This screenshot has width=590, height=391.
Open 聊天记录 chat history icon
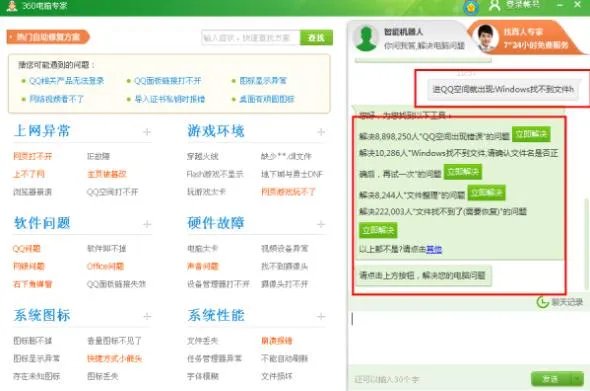[542, 302]
